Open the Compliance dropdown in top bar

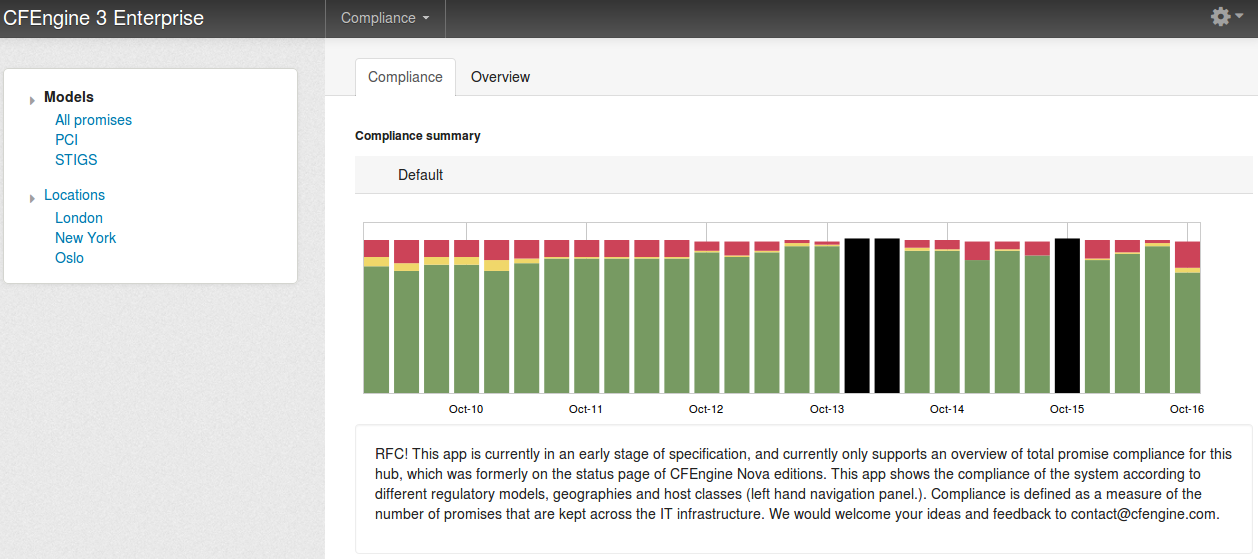pos(385,18)
